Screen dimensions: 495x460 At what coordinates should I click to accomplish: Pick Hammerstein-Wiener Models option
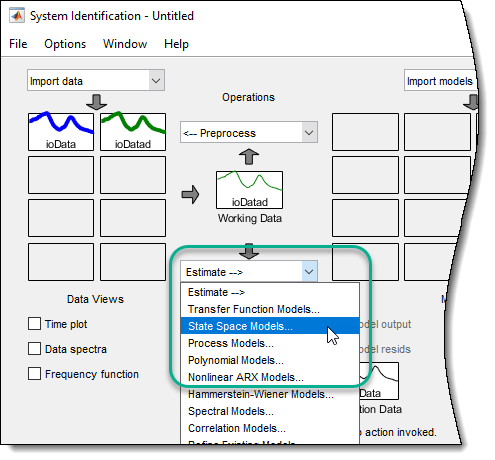(270, 394)
